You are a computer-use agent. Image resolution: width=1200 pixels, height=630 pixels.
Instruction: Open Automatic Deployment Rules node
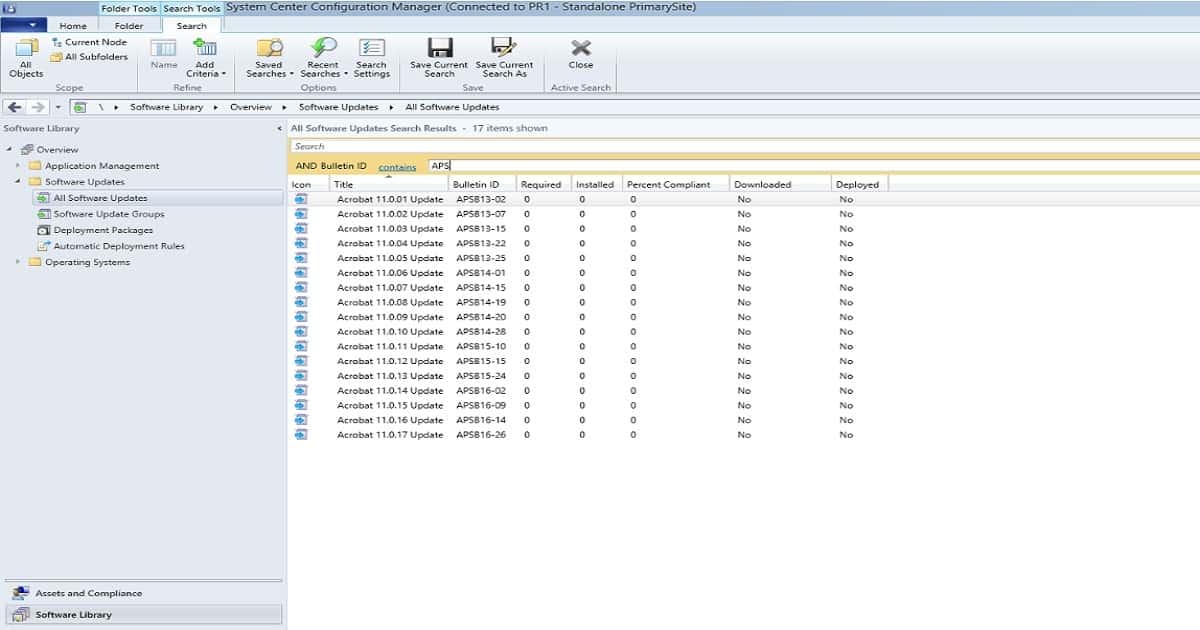pyautogui.click(x=119, y=246)
